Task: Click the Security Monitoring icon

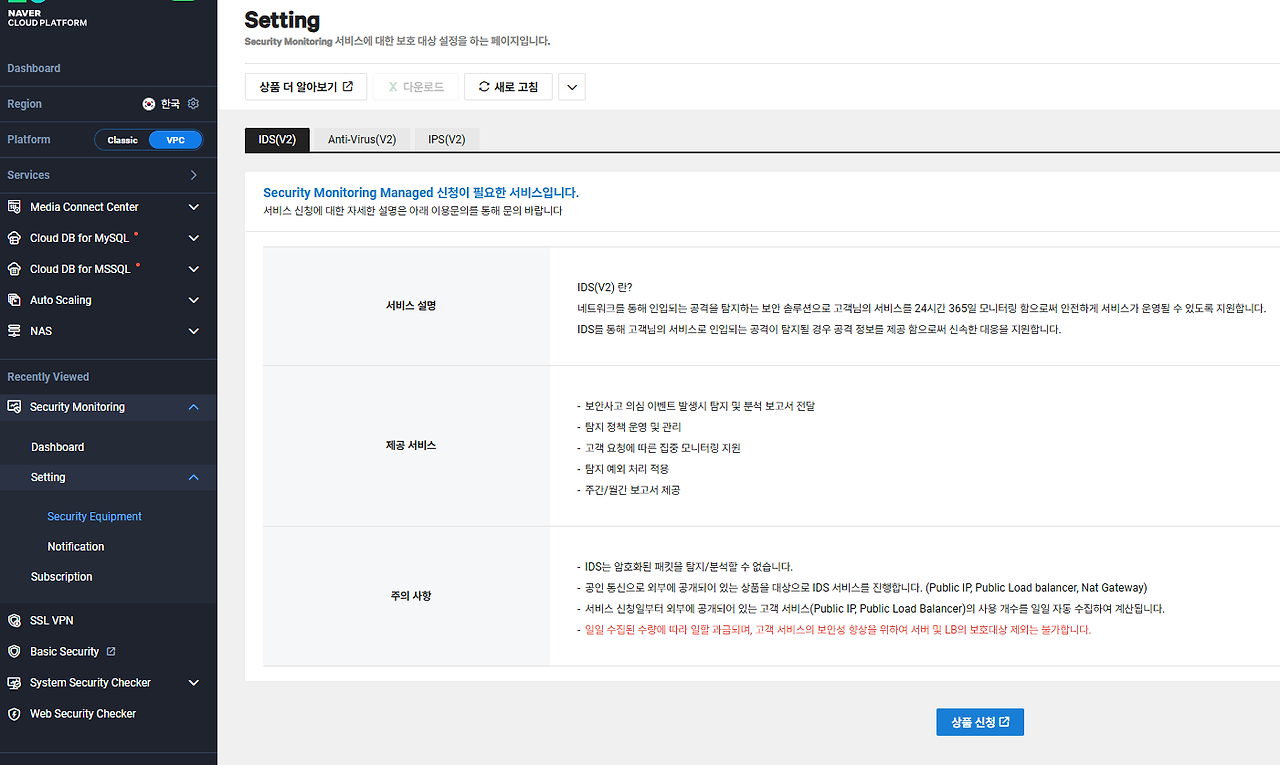Action: [14, 407]
